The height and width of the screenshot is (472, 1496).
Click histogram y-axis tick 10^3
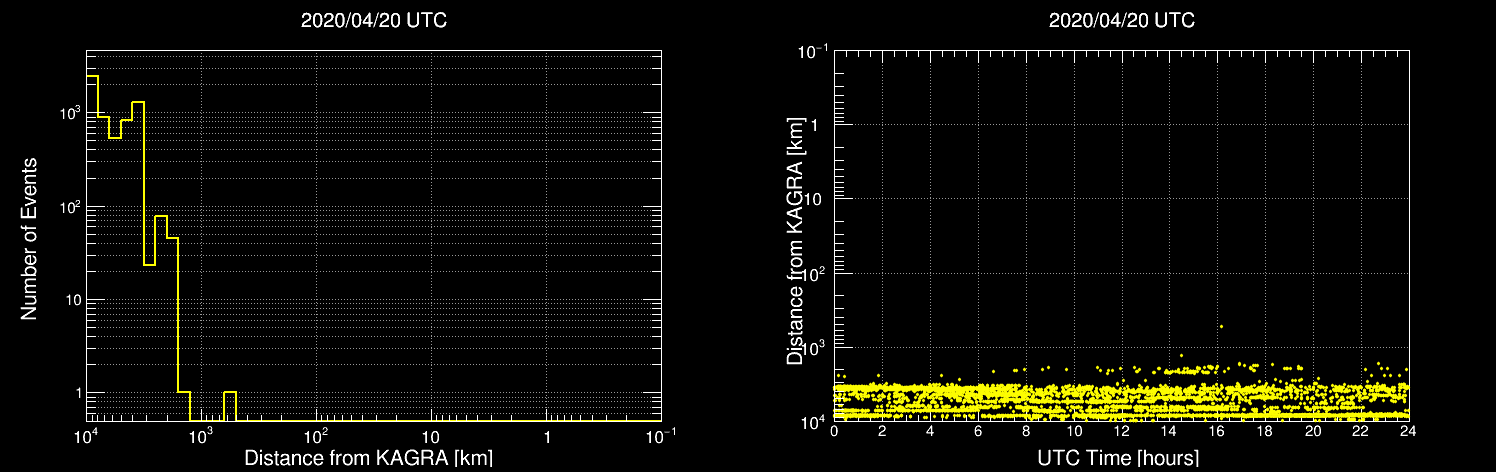click(70, 112)
